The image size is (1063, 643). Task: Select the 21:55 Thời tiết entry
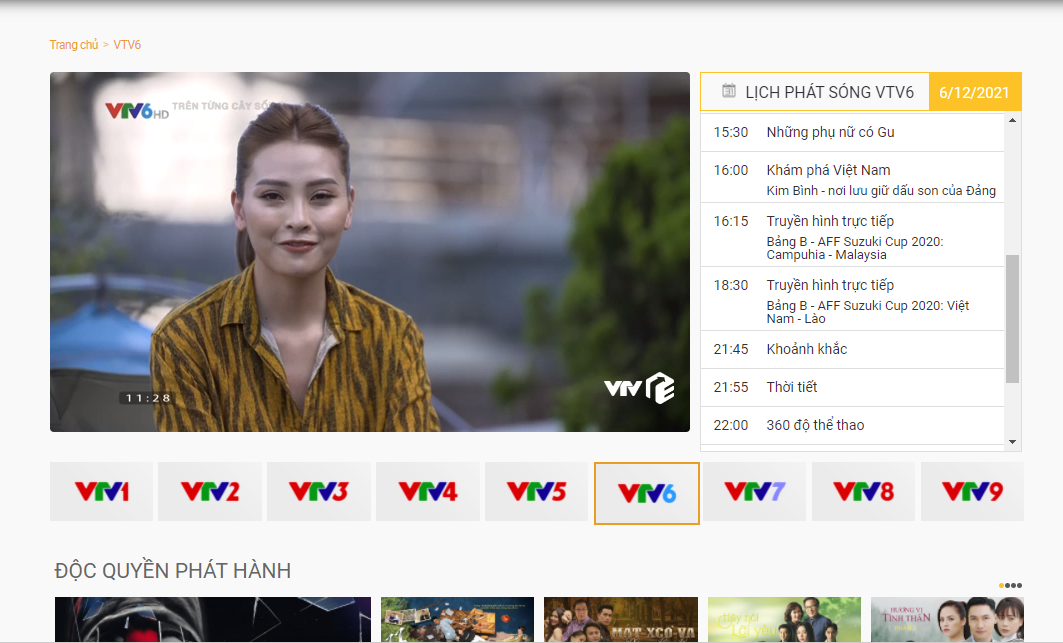[x=852, y=387]
